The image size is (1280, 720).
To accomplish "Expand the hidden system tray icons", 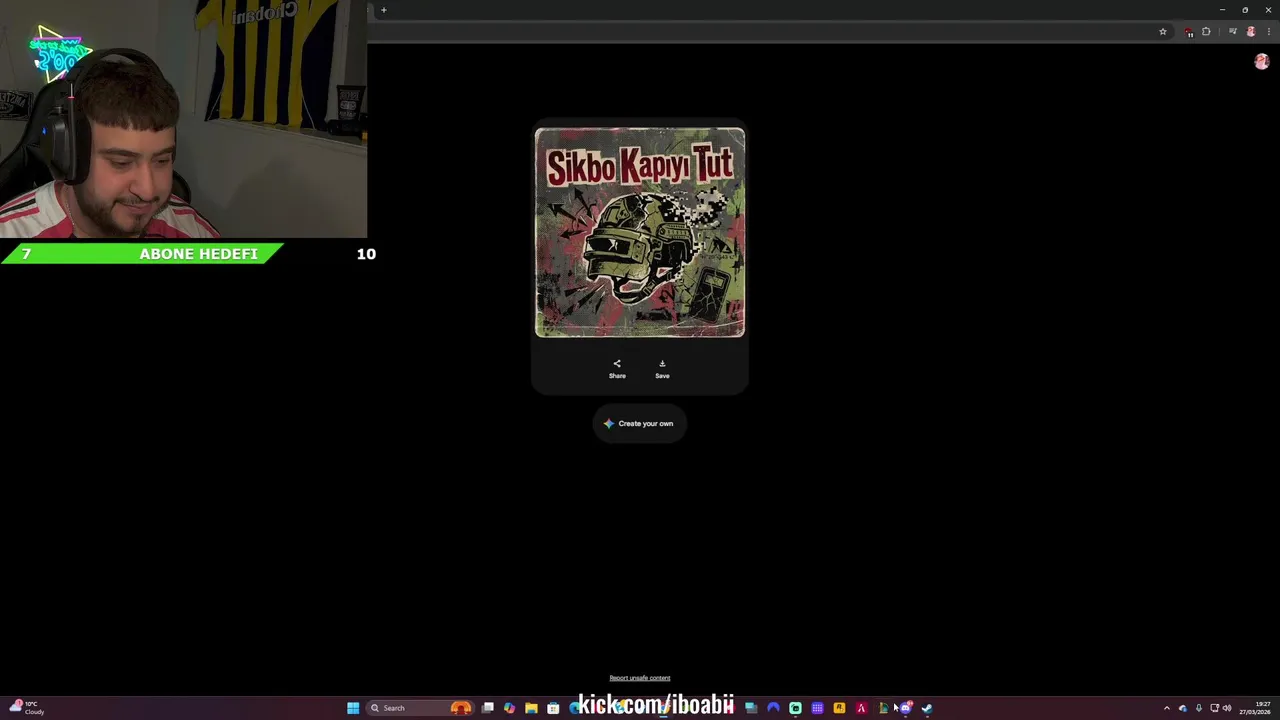I will (x=1166, y=708).
